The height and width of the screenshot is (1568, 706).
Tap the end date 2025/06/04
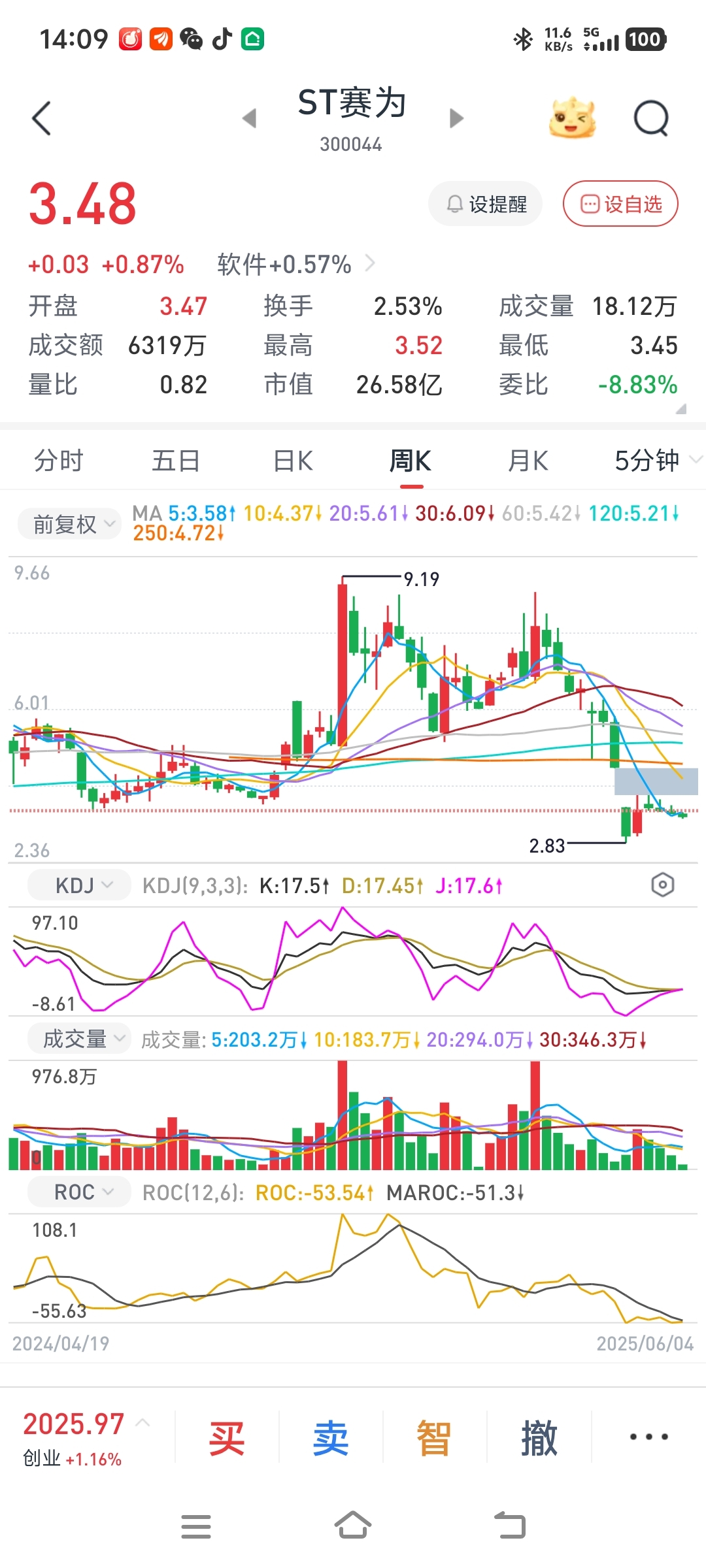click(645, 1343)
